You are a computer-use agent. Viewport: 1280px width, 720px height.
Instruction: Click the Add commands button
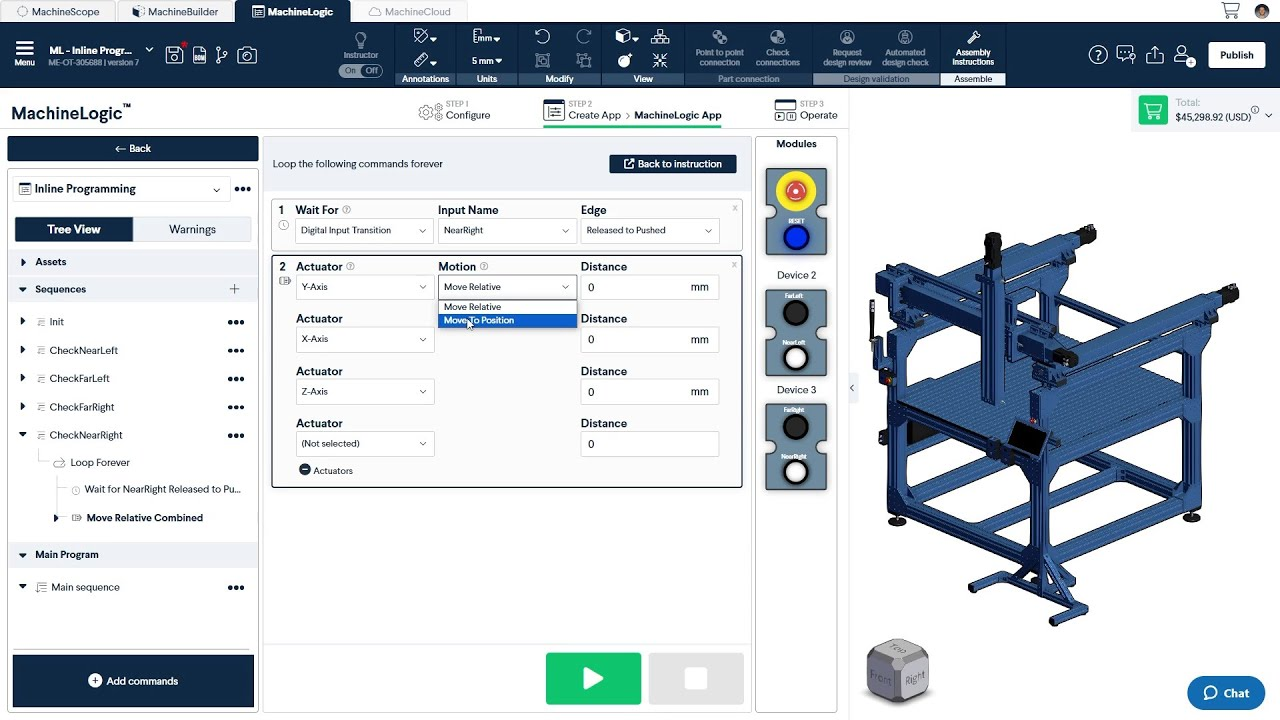tap(133, 681)
